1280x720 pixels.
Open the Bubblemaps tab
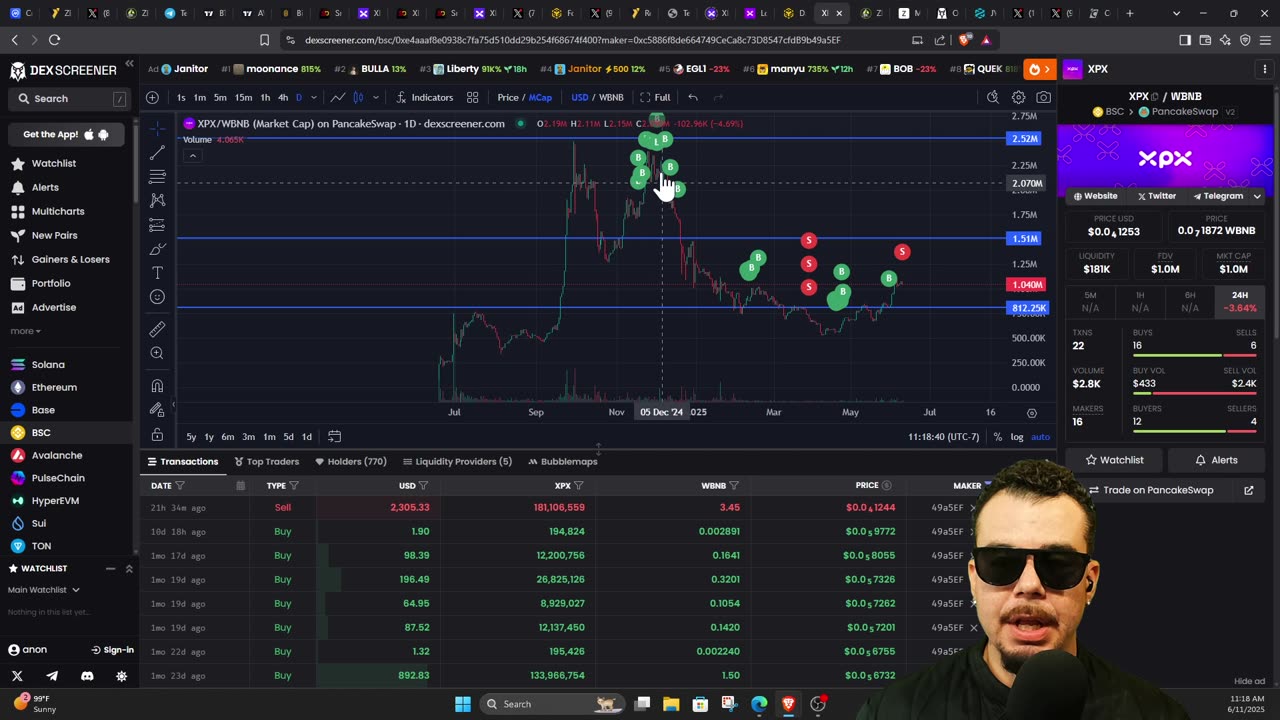point(562,461)
